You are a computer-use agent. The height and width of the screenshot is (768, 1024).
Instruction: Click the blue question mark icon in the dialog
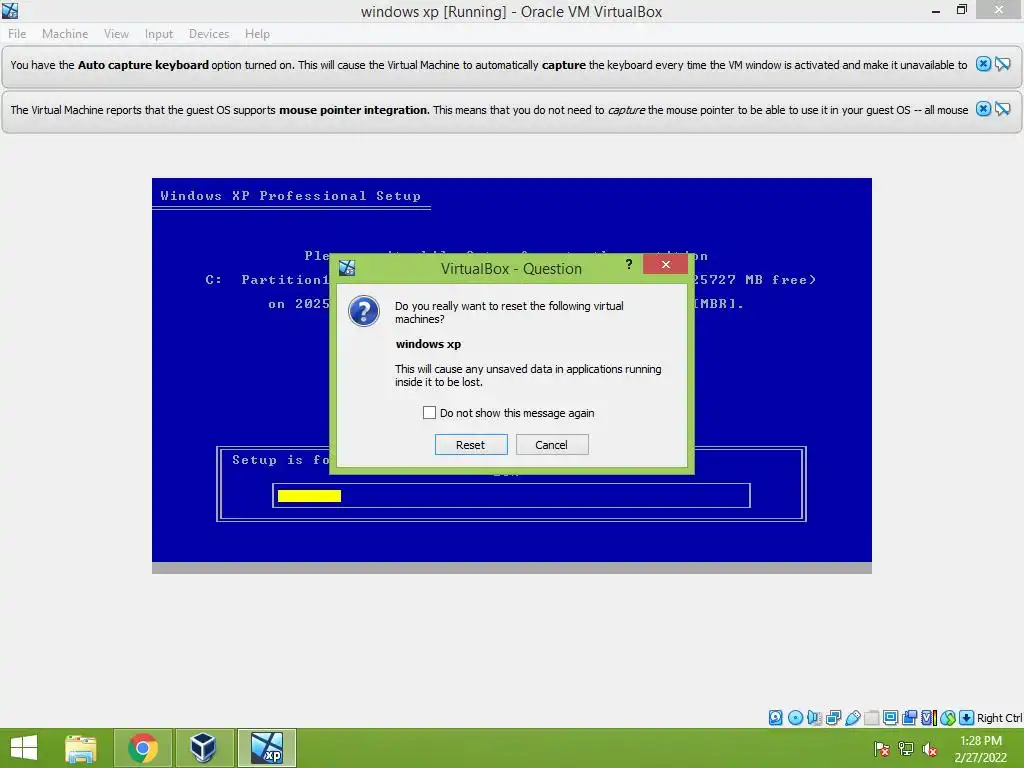(x=364, y=311)
